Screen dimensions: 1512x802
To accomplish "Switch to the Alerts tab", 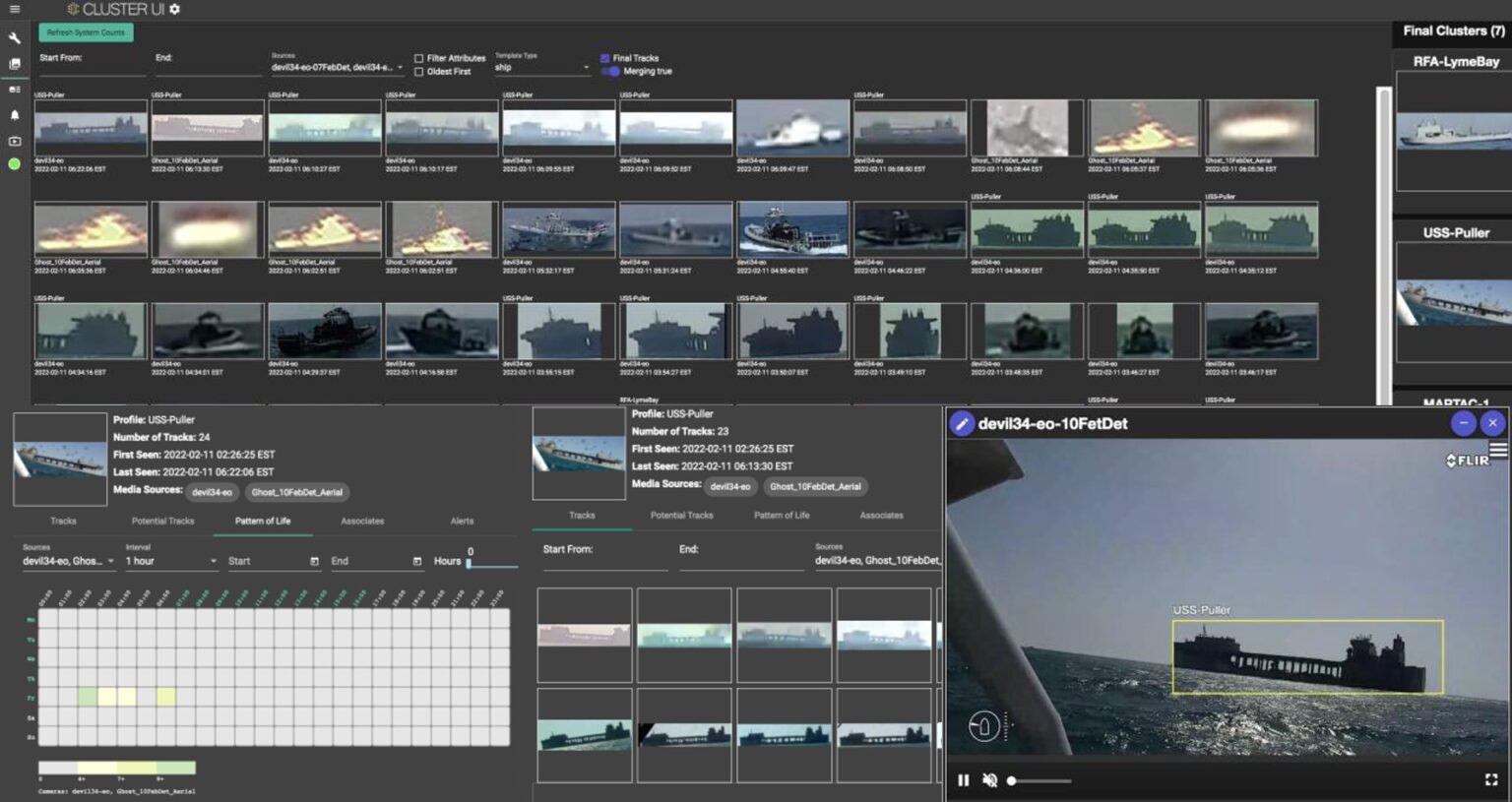I will point(462,521).
